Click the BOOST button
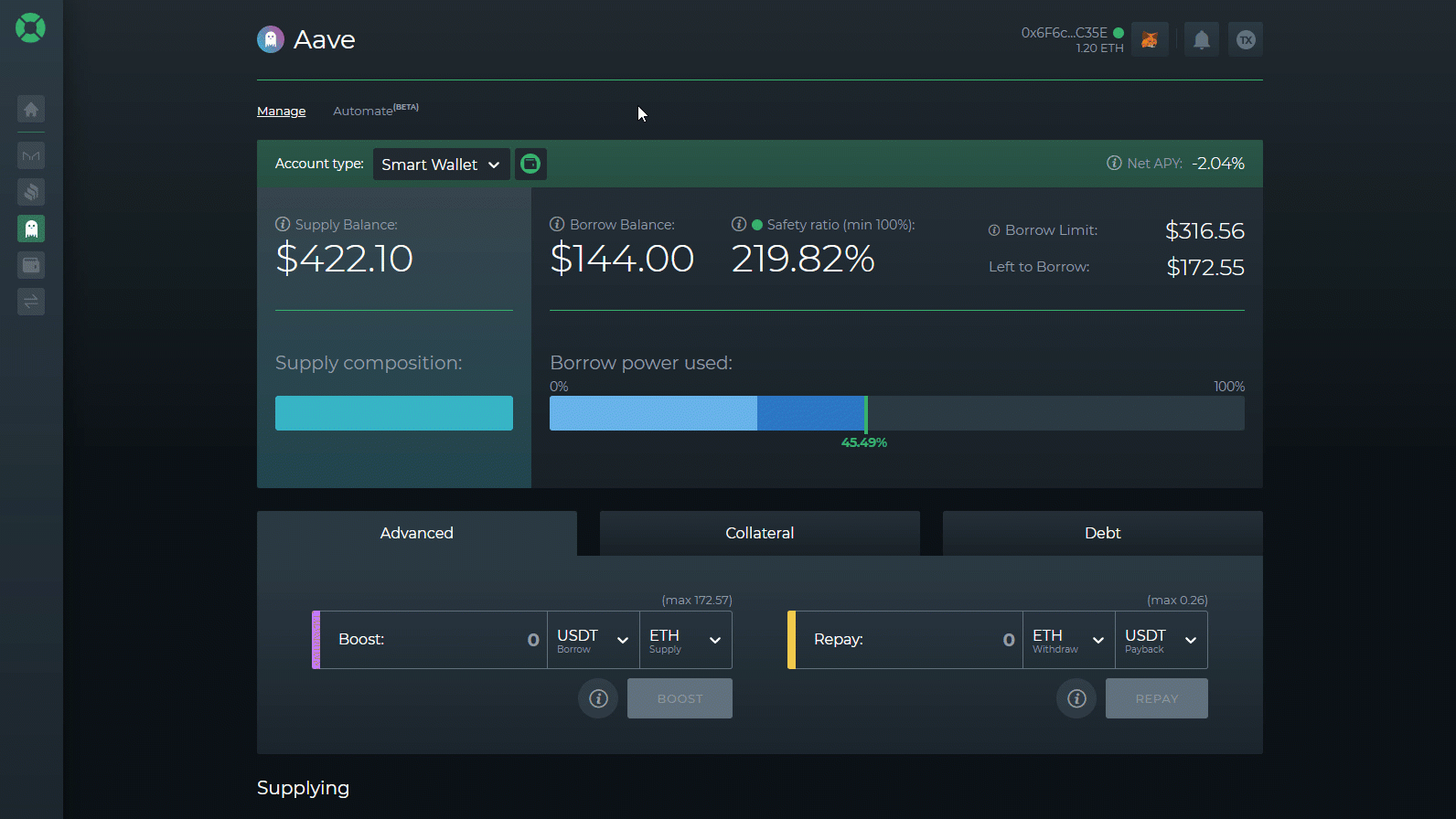Viewport: 1456px width, 819px height. [x=680, y=698]
